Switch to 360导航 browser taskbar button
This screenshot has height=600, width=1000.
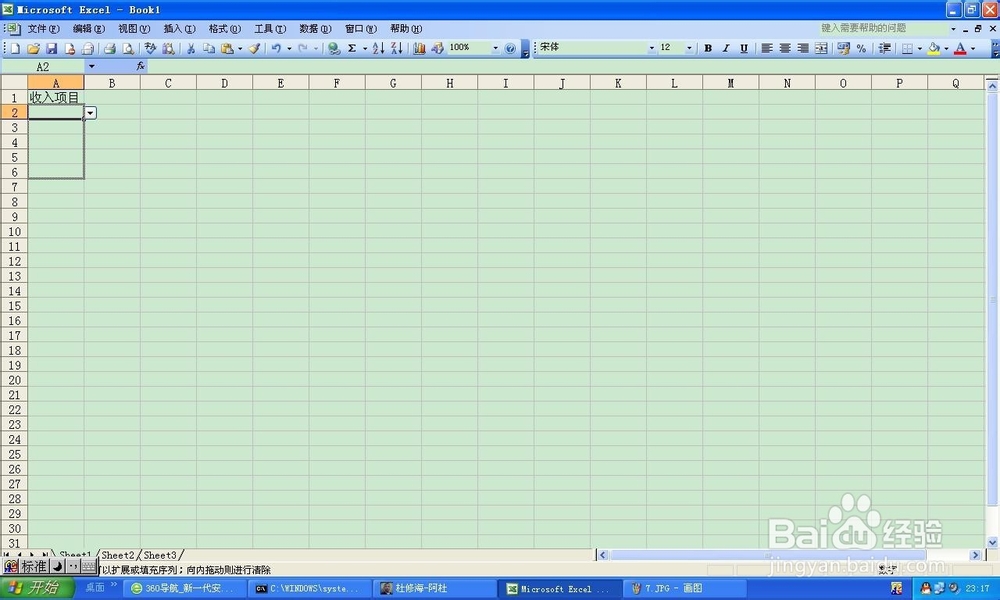[x=183, y=589]
